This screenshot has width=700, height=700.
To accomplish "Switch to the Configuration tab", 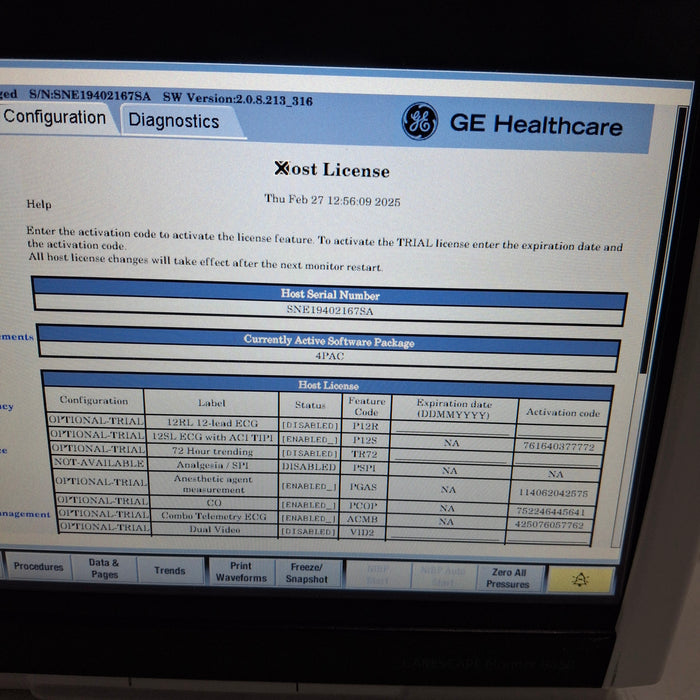I will 54,117.
